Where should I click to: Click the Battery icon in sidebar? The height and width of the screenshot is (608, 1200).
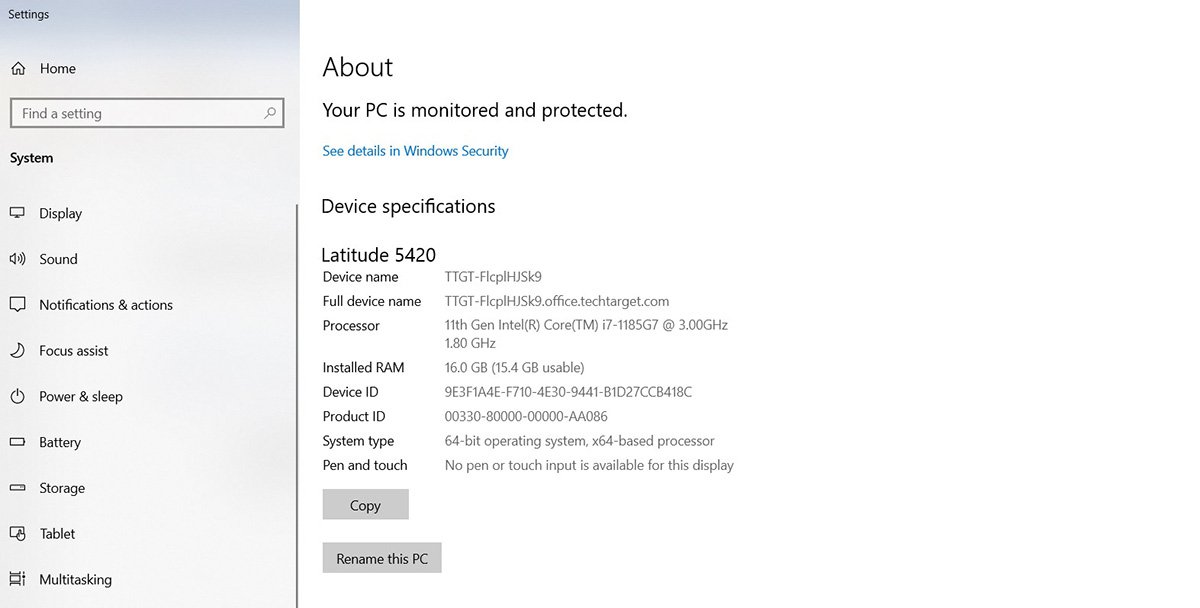17,442
